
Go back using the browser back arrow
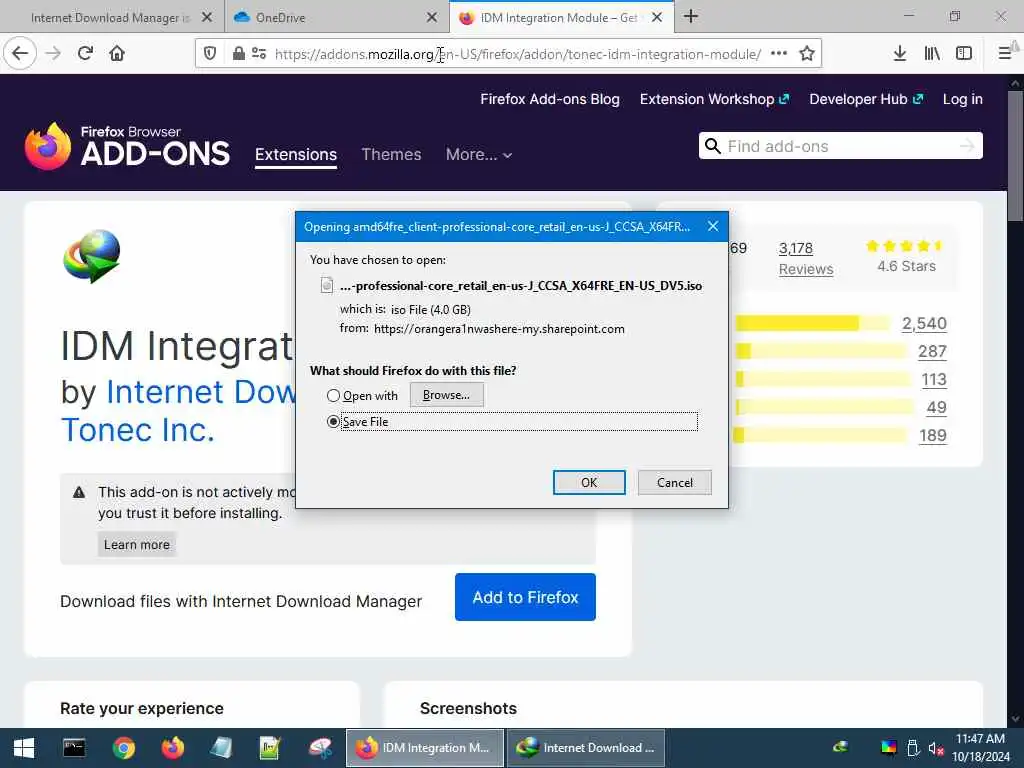tap(20, 54)
